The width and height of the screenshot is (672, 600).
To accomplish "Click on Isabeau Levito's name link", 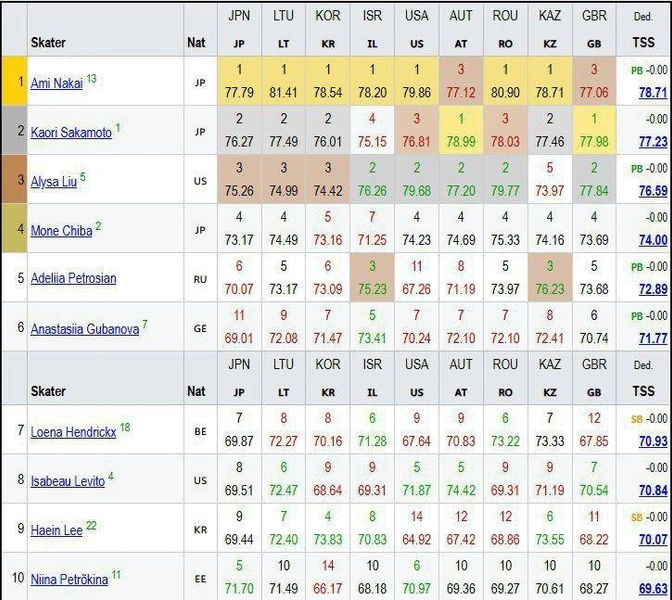I will click(x=67, y=480).
